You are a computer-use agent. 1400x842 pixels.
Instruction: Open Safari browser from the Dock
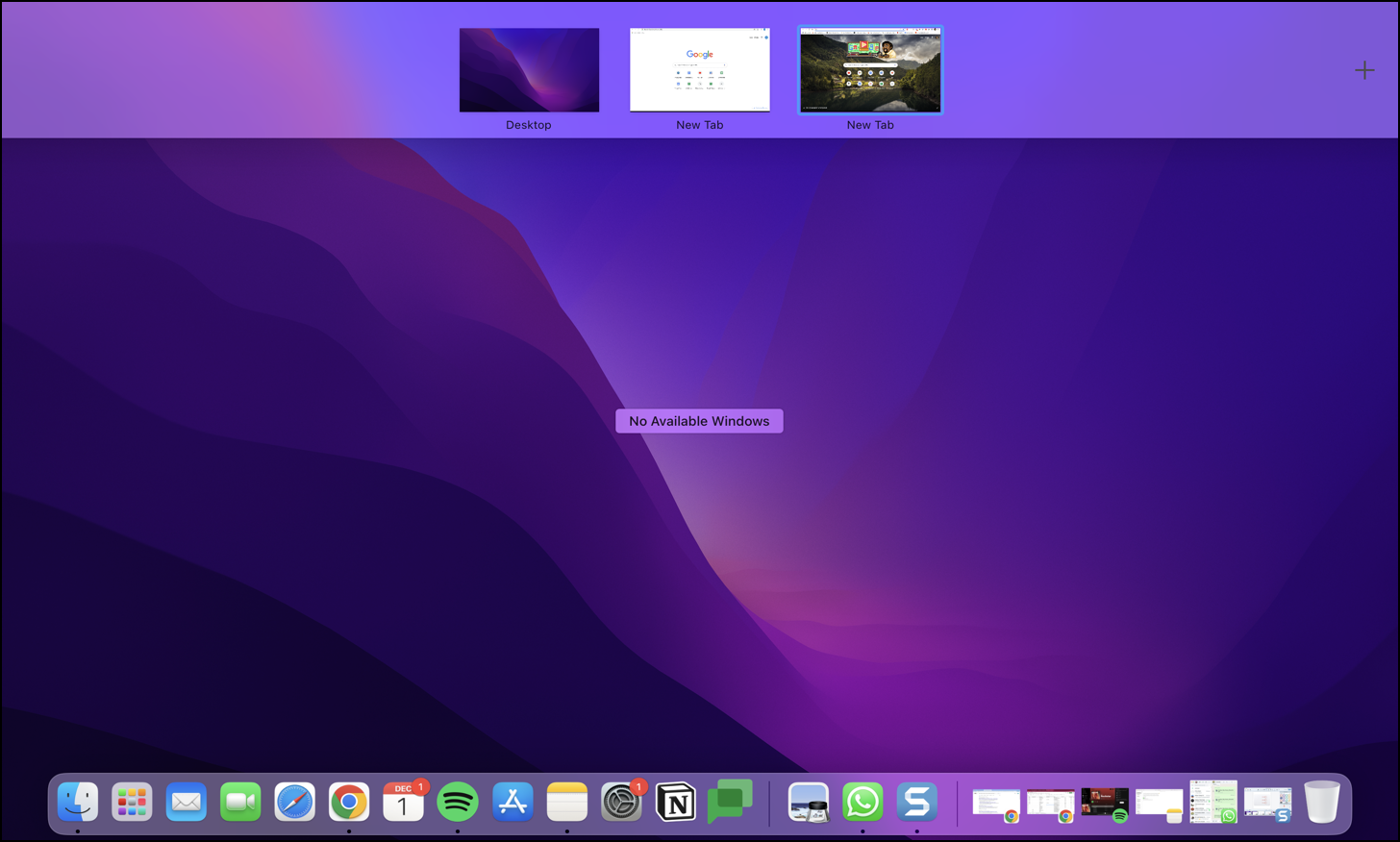click(x=295, y=802)
